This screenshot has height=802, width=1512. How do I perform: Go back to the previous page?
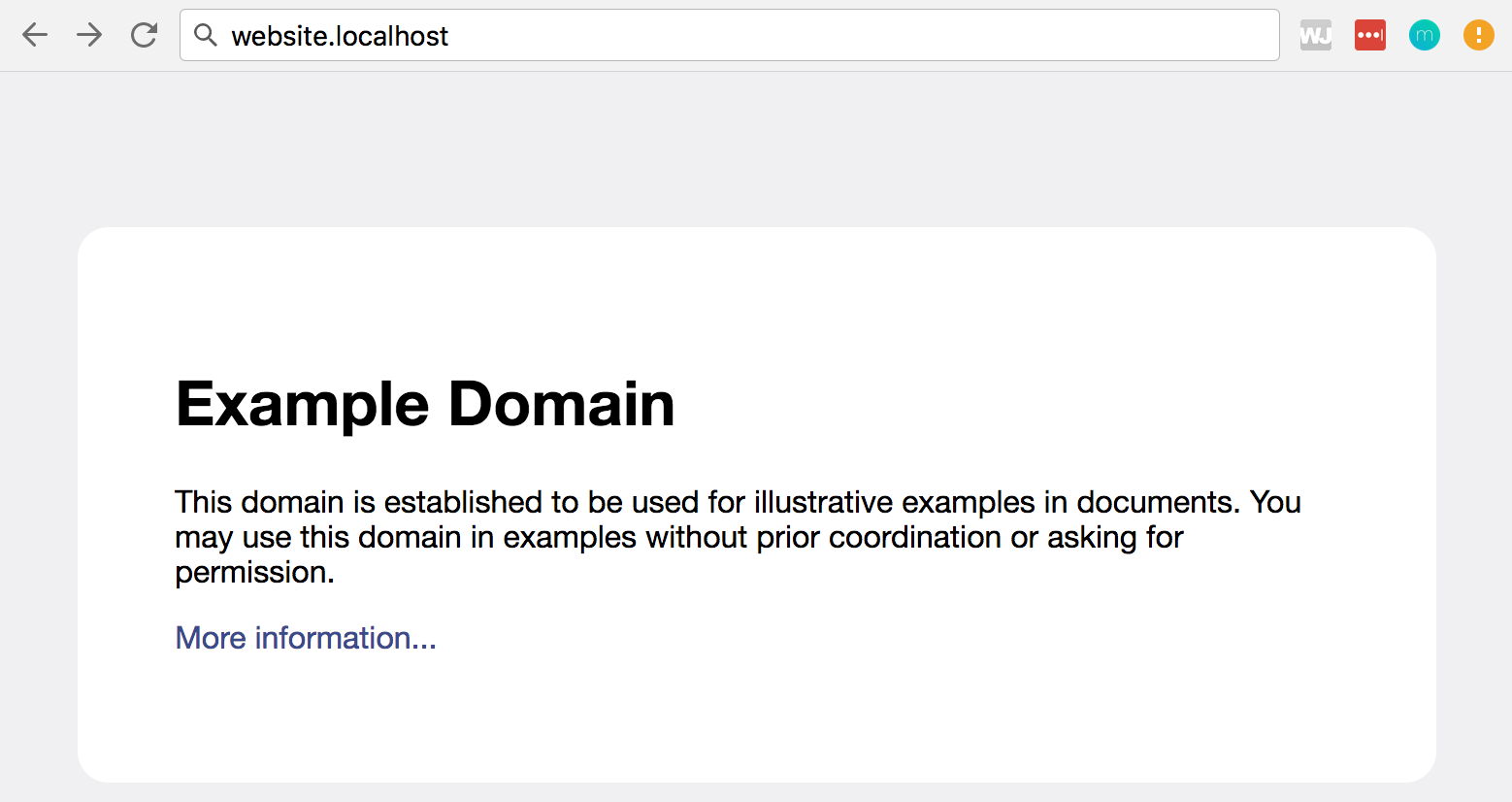[x=35, y=36]
